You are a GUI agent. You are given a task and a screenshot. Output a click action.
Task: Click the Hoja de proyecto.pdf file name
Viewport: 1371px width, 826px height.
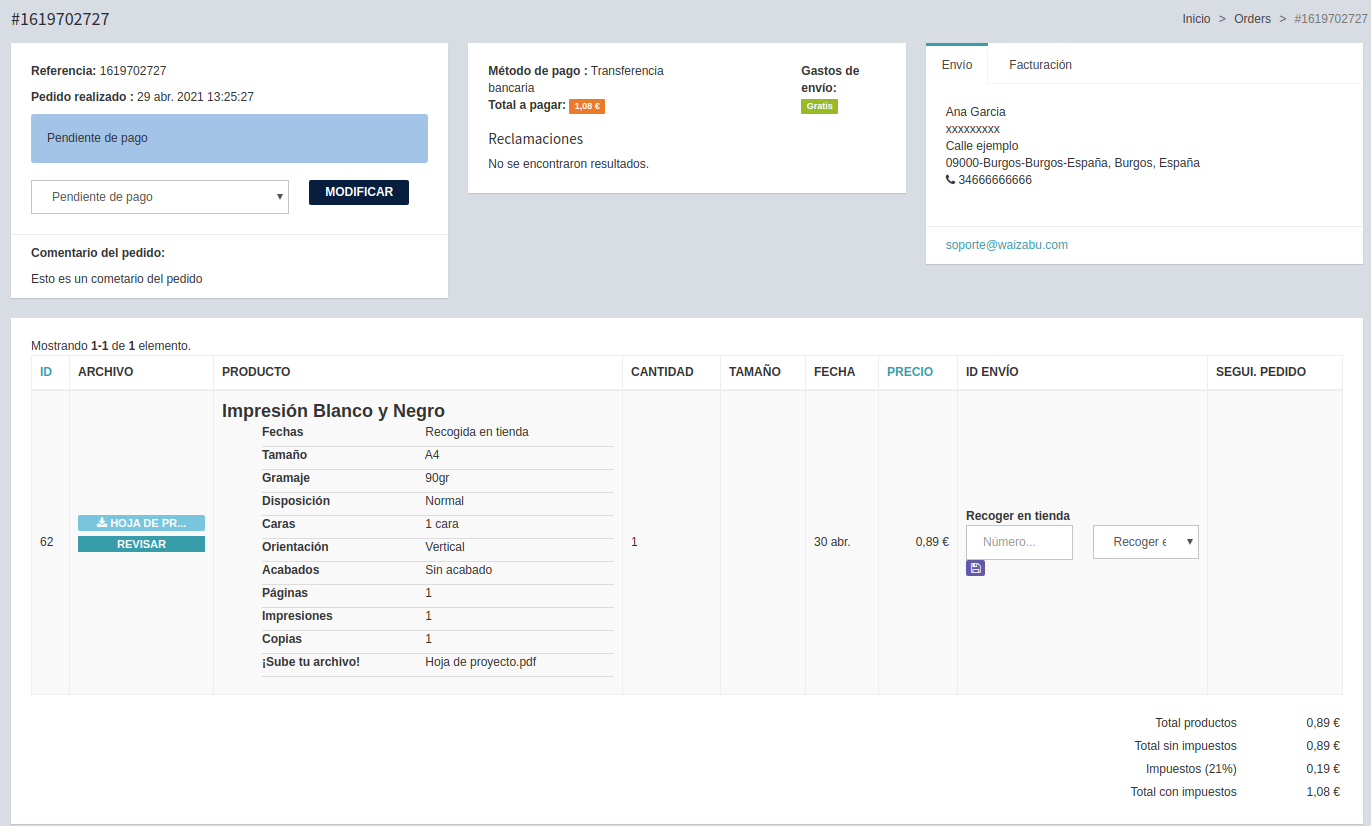pyautogui.click(x=480, y=662)
